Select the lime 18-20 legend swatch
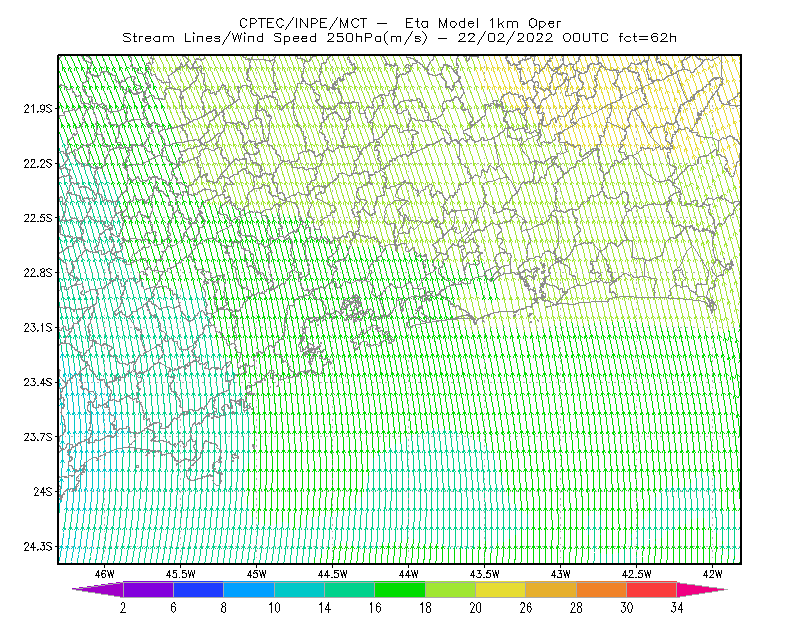 click(x=451, y=589)
